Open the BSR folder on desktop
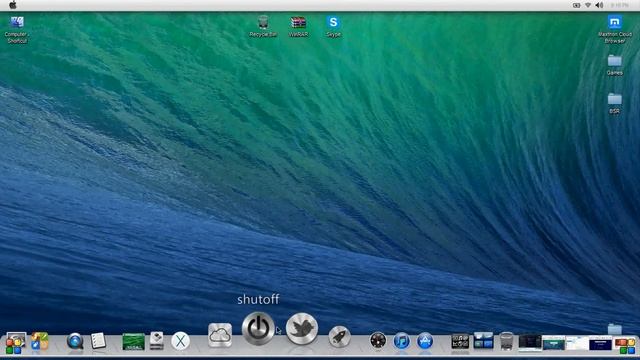The image size is (640, 360). 615,103
